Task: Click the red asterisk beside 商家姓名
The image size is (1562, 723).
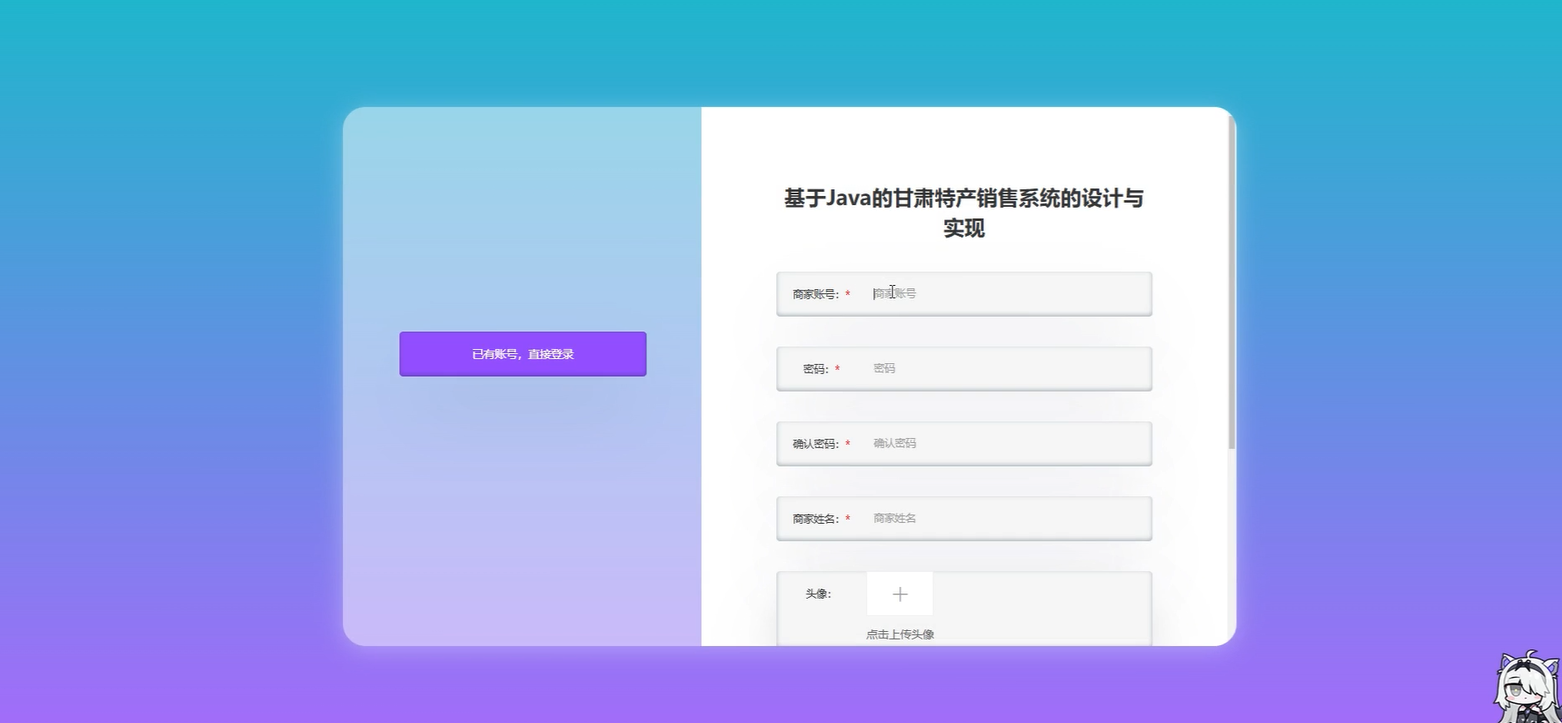Action: [x=848, y=518]
